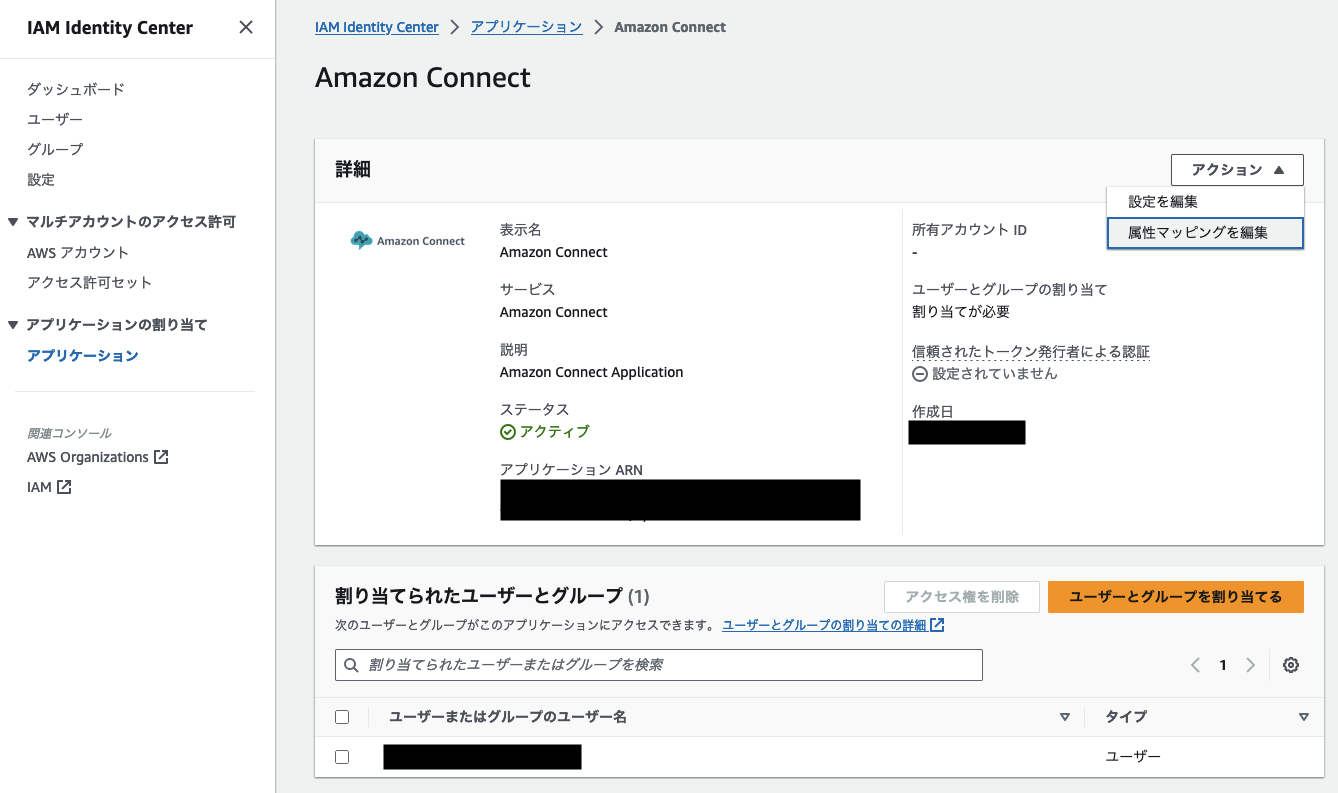Close the IAM Identity Center sidebar

coord(246,27)
